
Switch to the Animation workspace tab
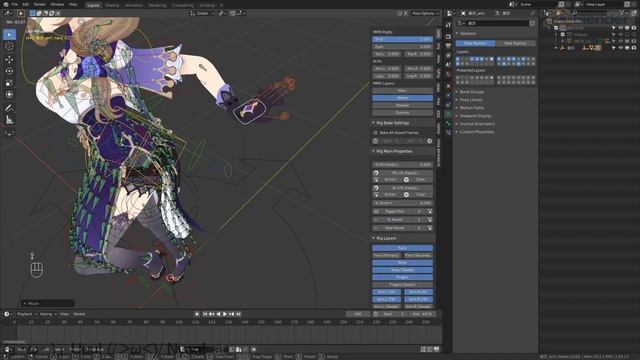click(134, 5)
